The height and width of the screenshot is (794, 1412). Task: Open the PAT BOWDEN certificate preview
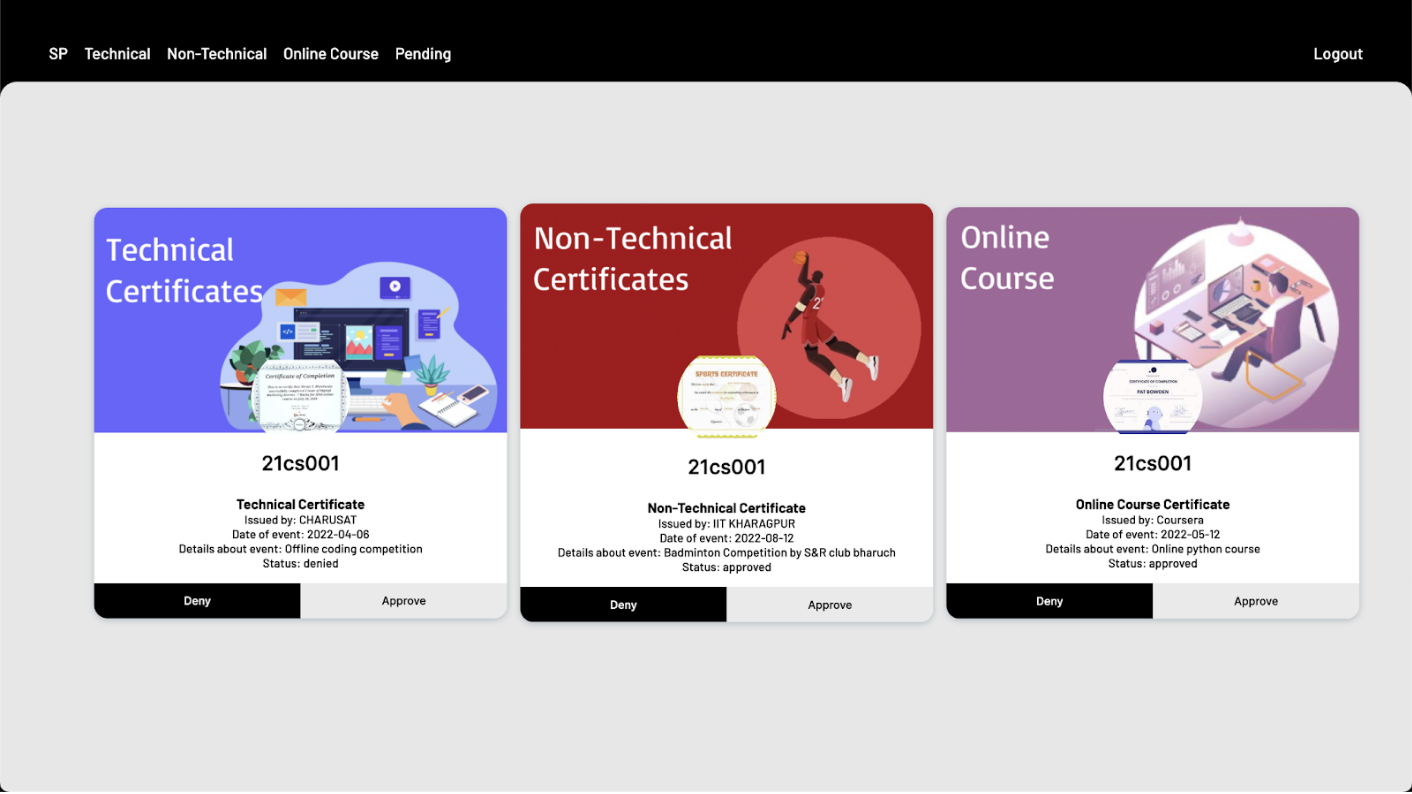click(x=1152, y=393)
